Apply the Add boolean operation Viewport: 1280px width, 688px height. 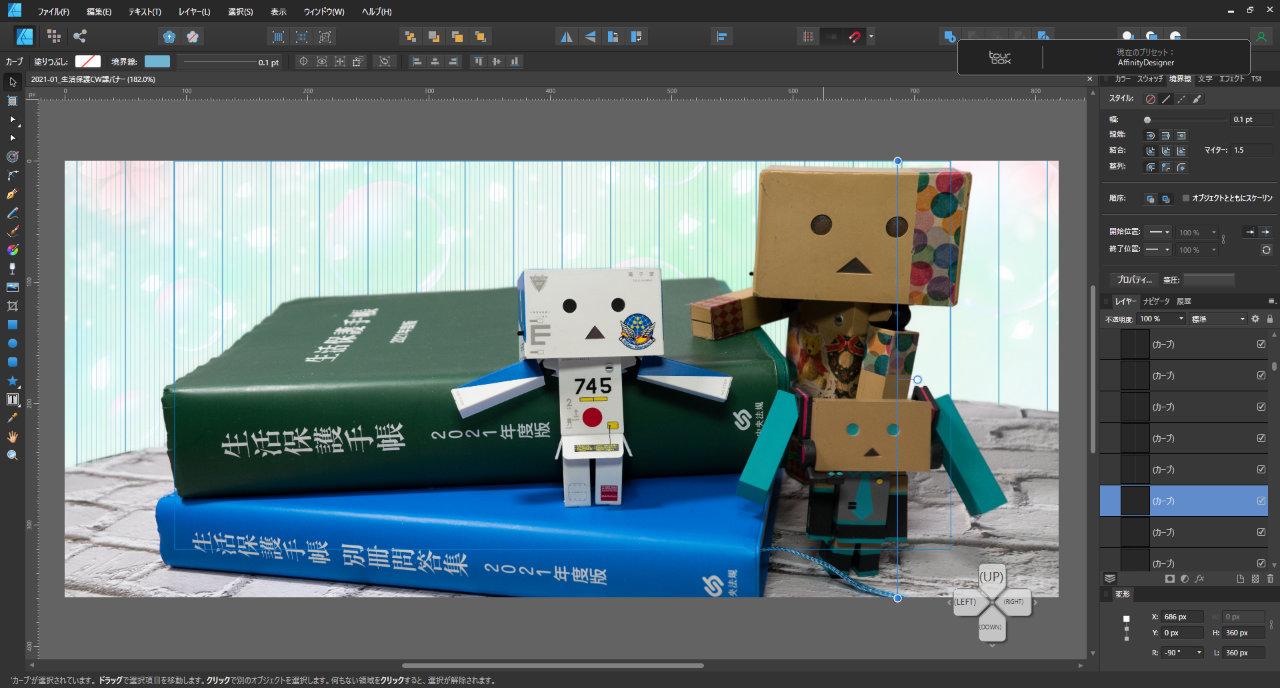pos(949,36)
